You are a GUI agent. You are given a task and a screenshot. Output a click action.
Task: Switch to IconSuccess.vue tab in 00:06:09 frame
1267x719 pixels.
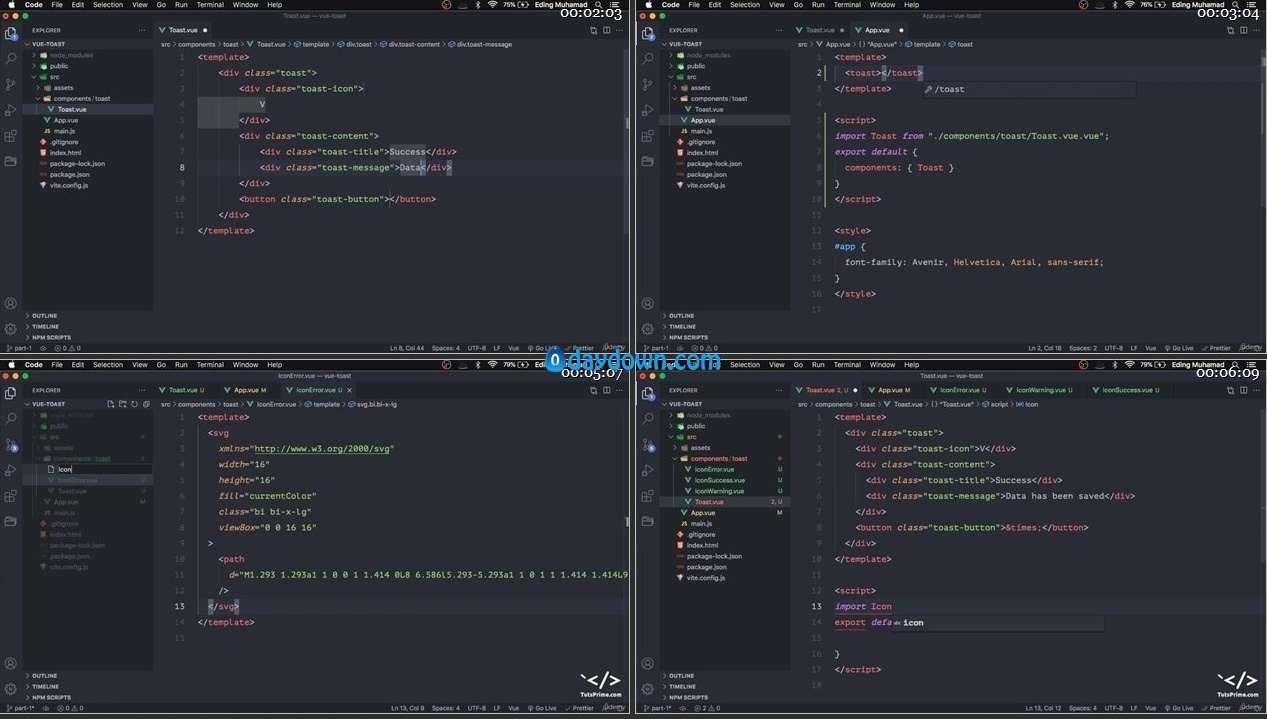pos(1128,390)
